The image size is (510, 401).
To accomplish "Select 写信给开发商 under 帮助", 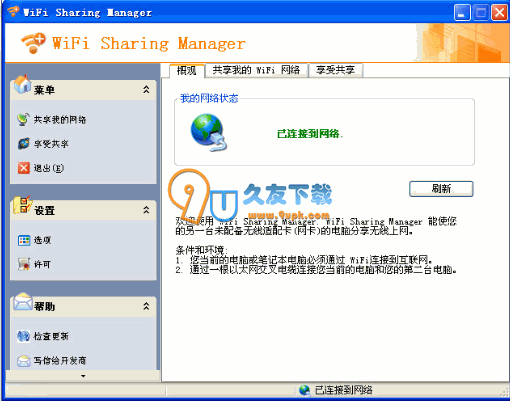I will coord(60,360).
